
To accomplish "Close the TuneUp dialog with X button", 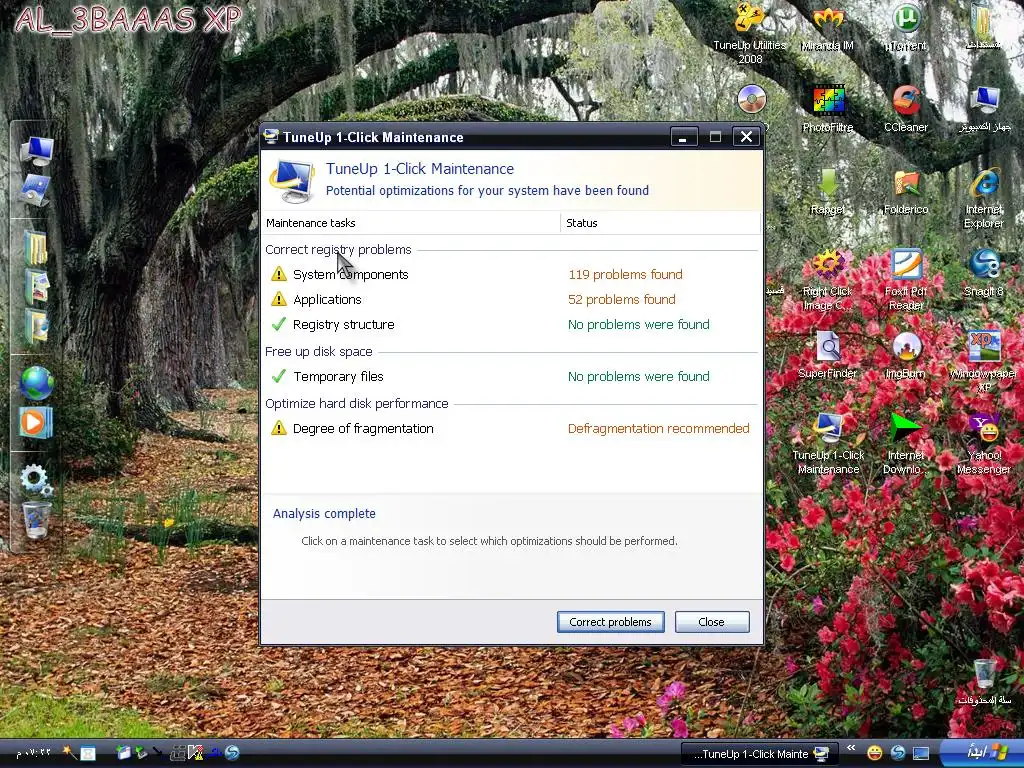I will click(x=746, y=136).
